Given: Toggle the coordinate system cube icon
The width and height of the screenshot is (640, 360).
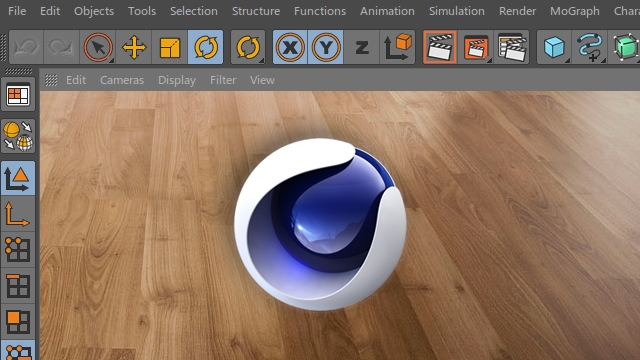Looking at the screenshot, I should pyautogui.click(x=398, y=47).
